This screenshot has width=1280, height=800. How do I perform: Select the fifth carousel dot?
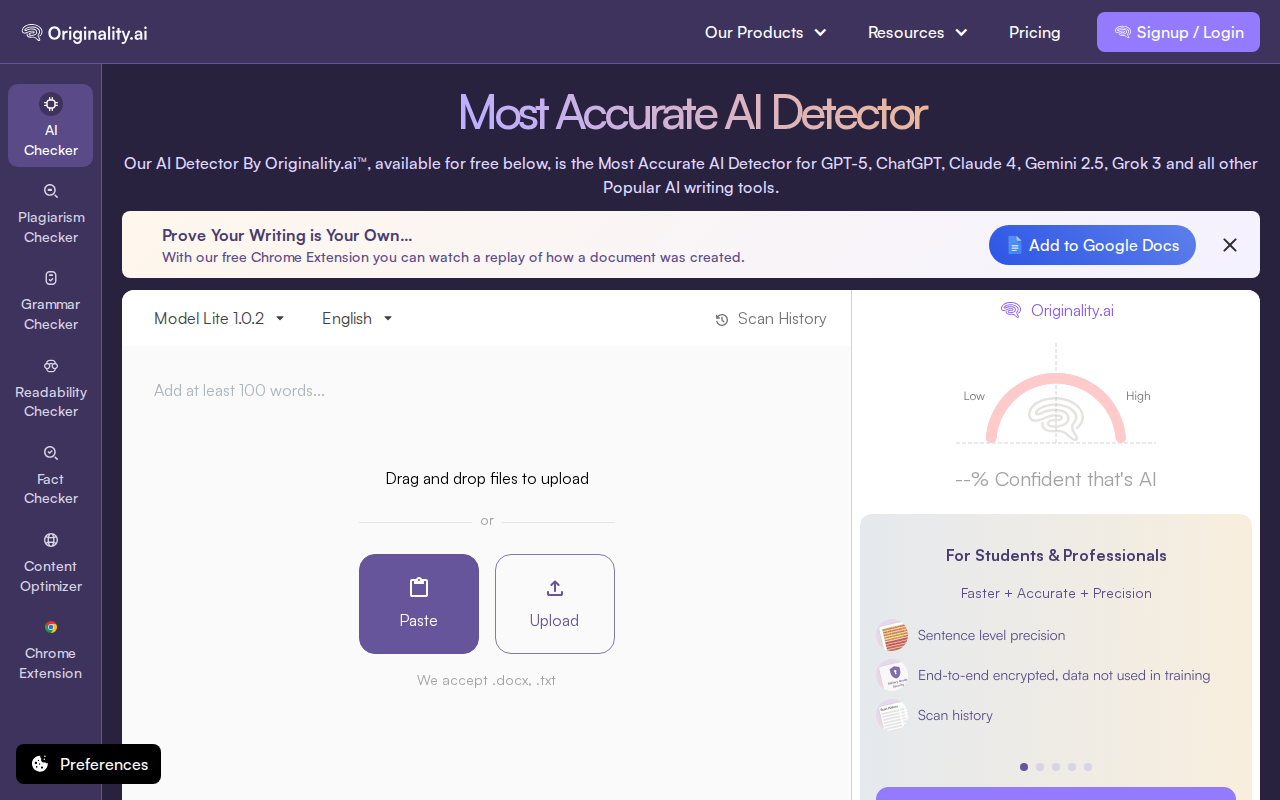[x=1088, y=767]
